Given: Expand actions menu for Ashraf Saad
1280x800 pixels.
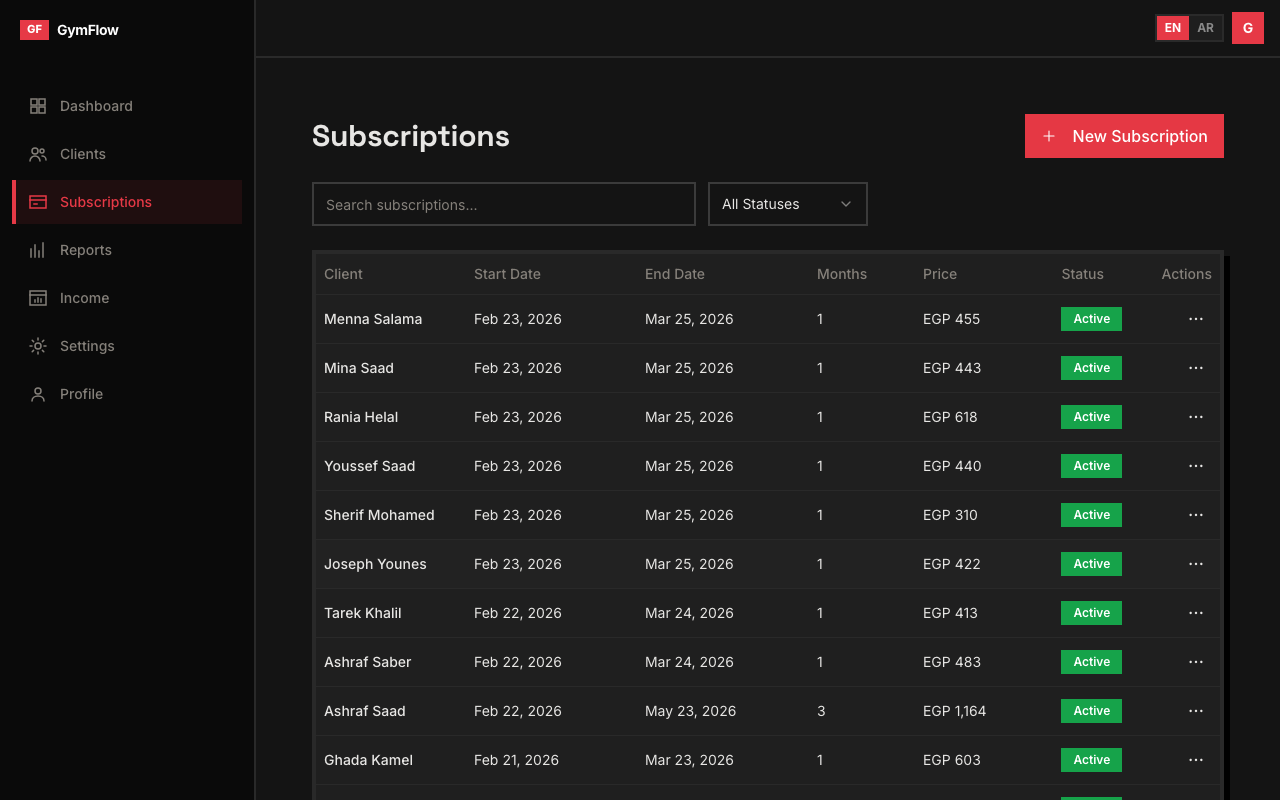Looking at the screenshot, I should tap(1195, 711).
